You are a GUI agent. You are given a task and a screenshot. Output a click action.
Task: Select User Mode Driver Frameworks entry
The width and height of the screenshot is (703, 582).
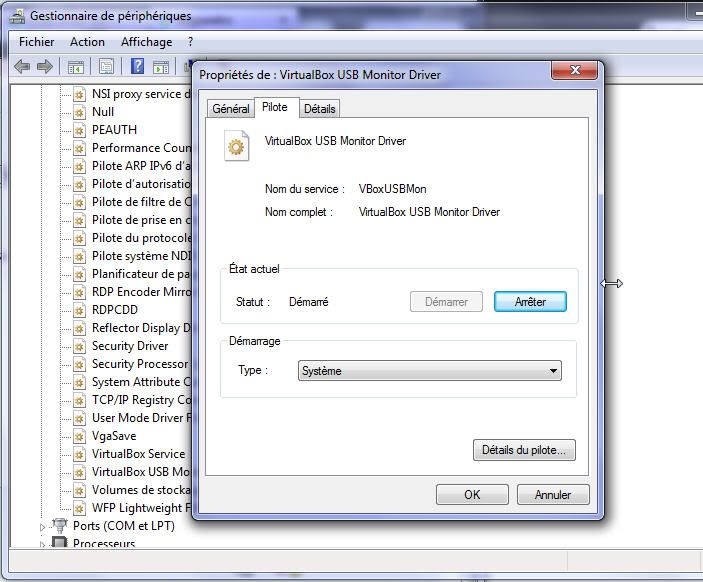coord(141,418)
